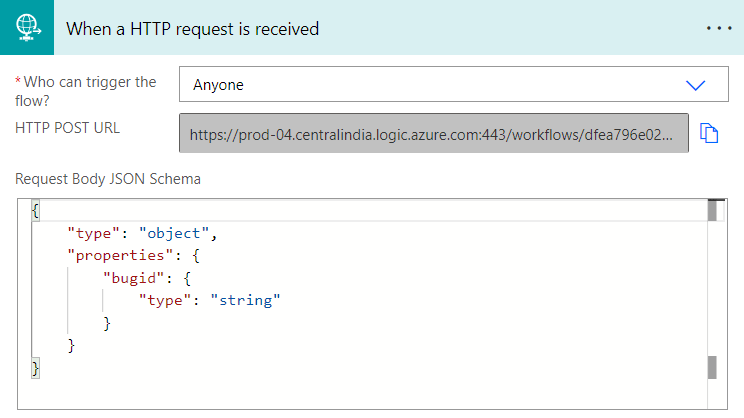744x418 pixels.
Task: Click the top thumb of the schema editor scrollbar
Action: (713, 210)
